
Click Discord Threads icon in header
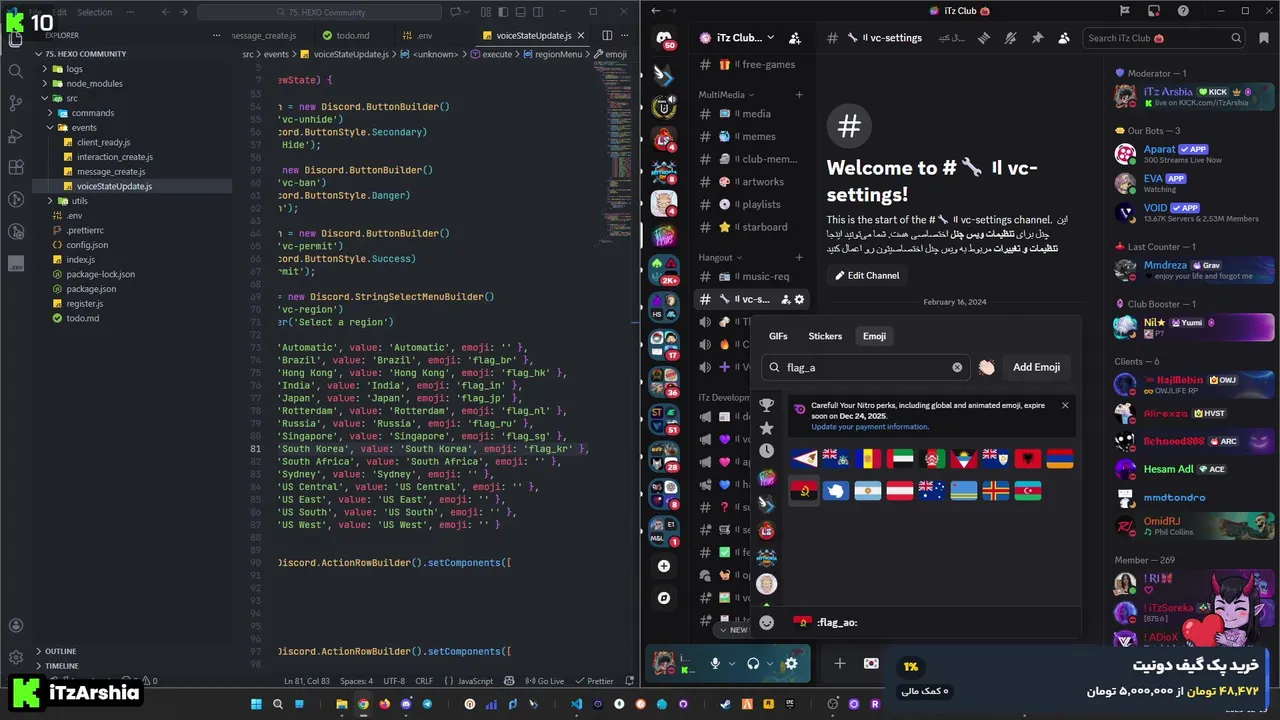(985, 38)
